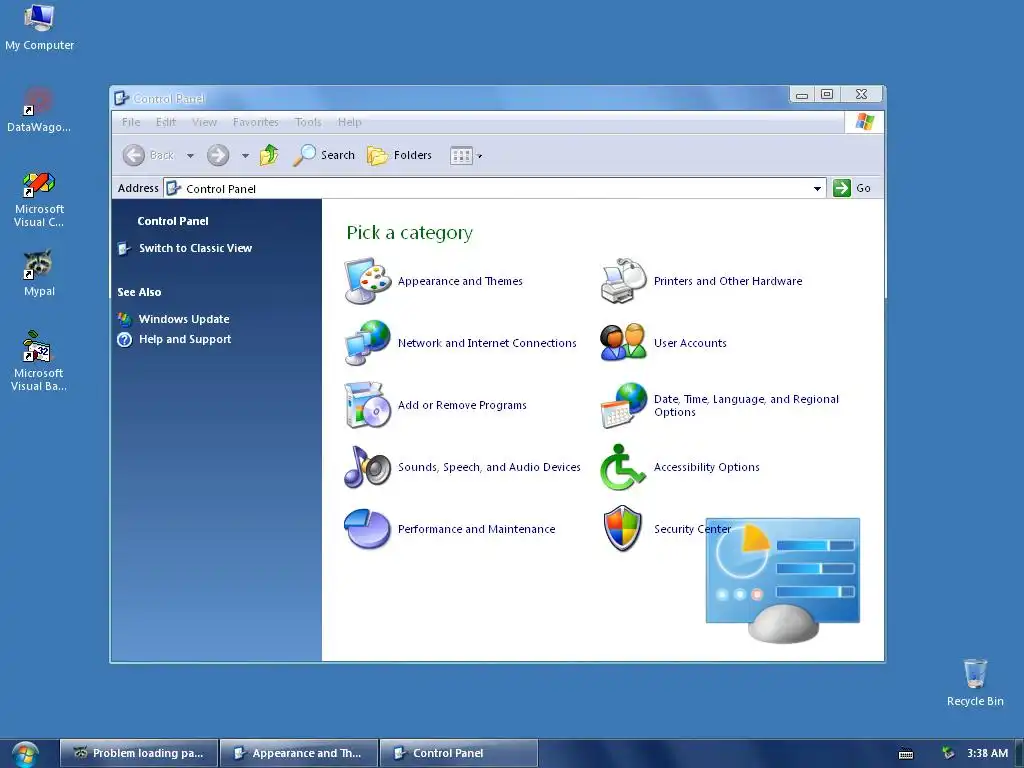
Task: Click the large control panel monitor graphic
Action: (x=783, y=580)
